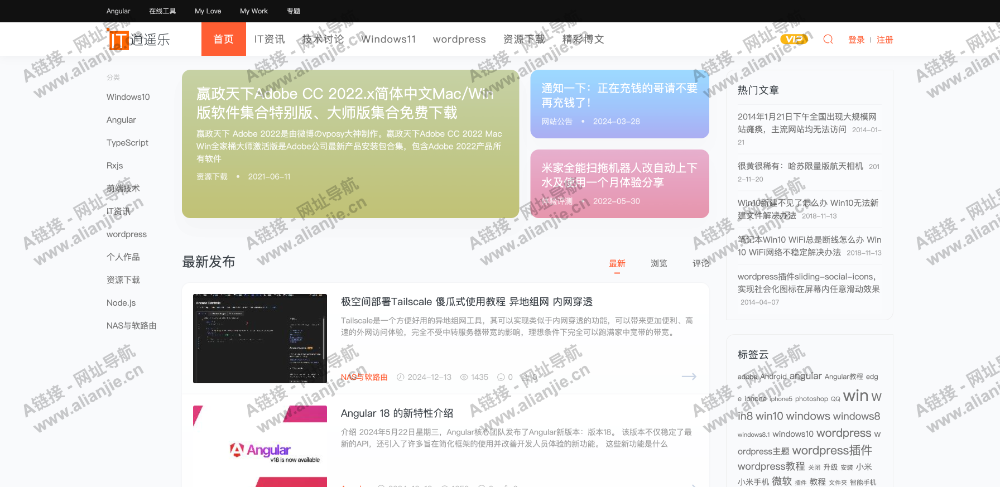Click the comment icon on Tailscale article
This screenshot has height=487, width=1000.
501,377
